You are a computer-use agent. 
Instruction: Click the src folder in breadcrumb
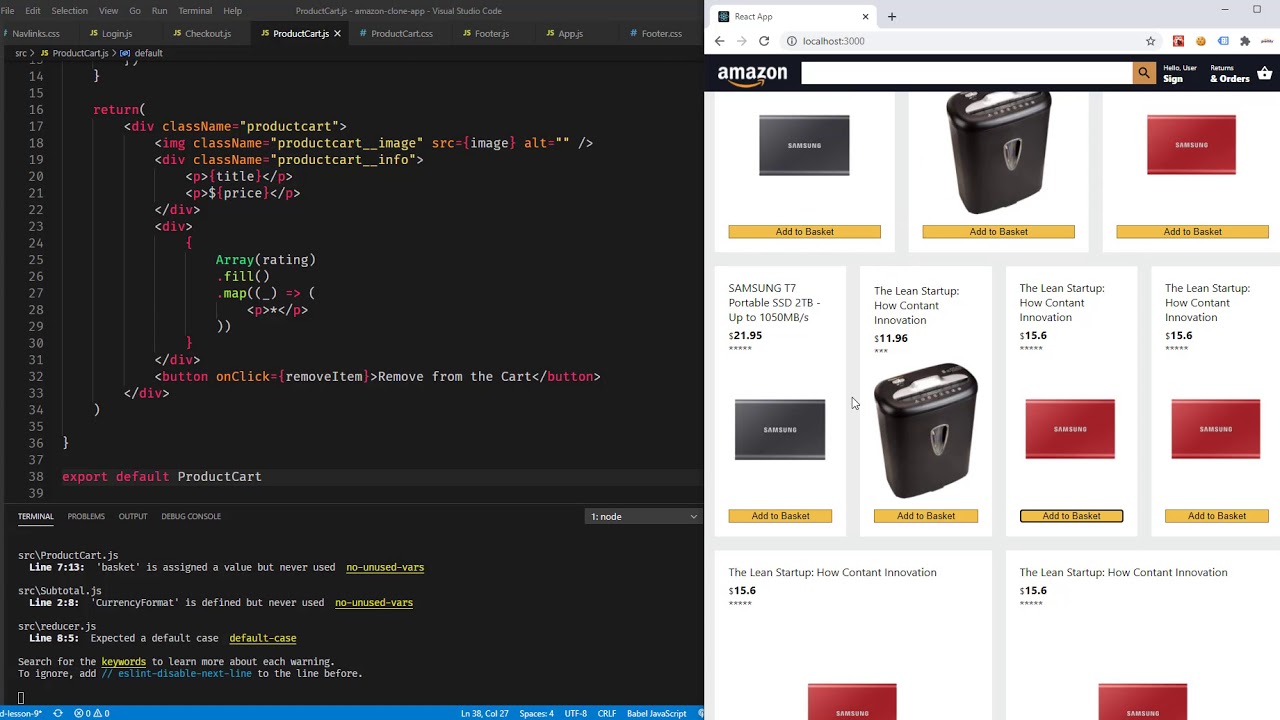[x=20, y=53]
